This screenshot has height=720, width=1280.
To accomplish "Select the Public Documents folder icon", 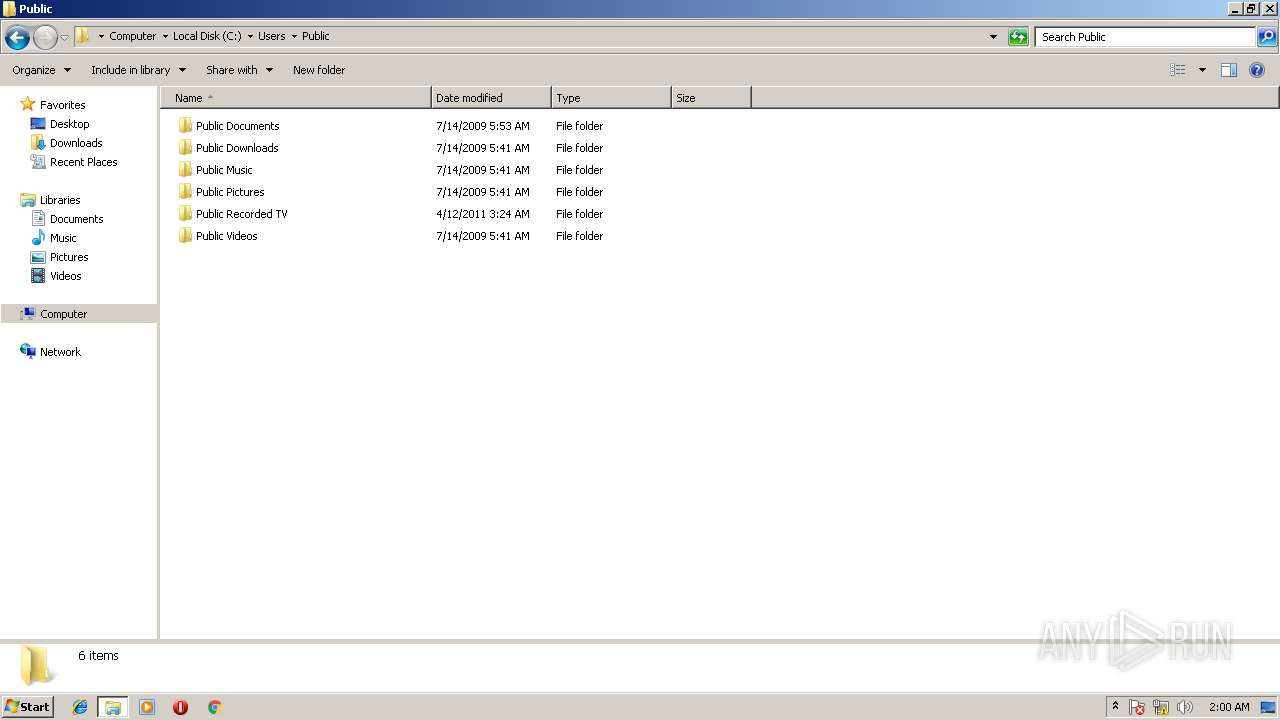I will (185, 126).
